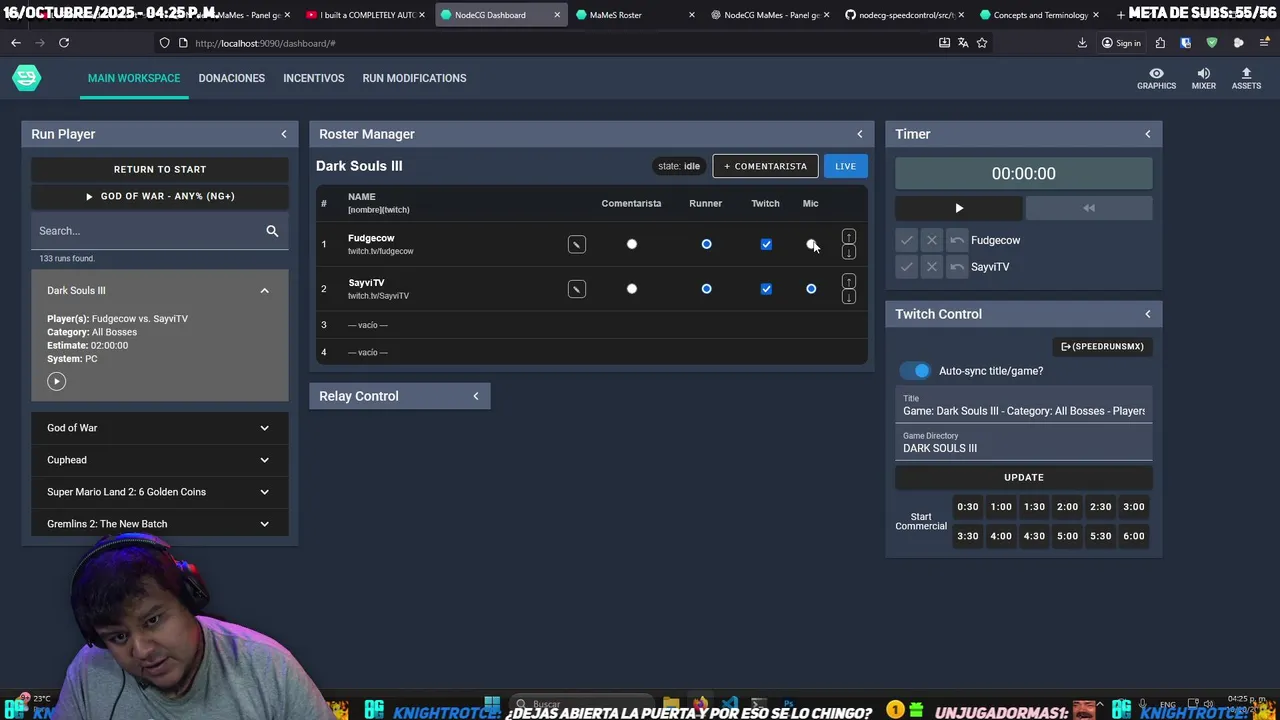Click the search magnifier in Run Player
The height and width of the screenshot is (720, 1280).
pos(272,231)
